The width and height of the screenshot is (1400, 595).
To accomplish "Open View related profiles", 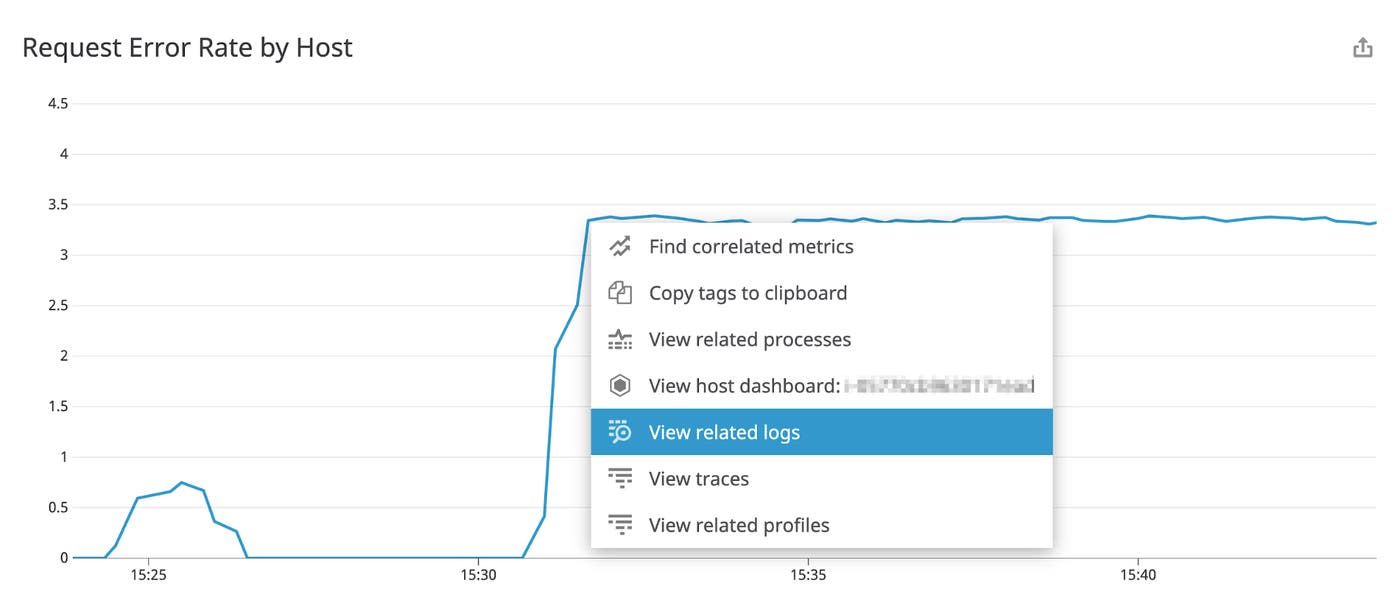I will pos(739,524).
